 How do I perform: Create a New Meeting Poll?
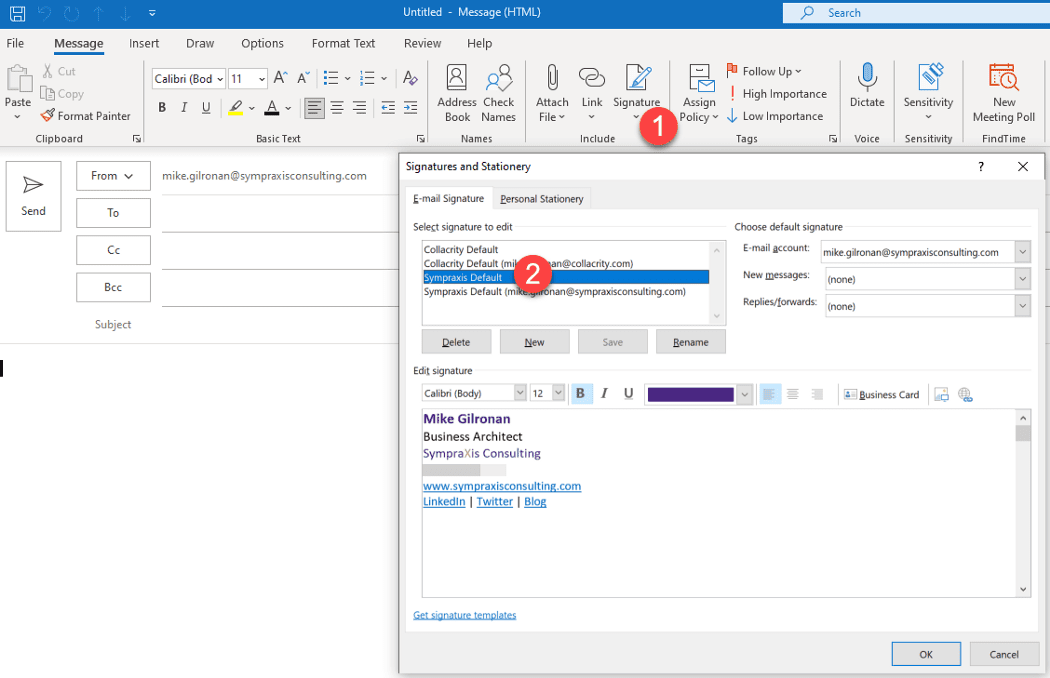[1002, 90]
